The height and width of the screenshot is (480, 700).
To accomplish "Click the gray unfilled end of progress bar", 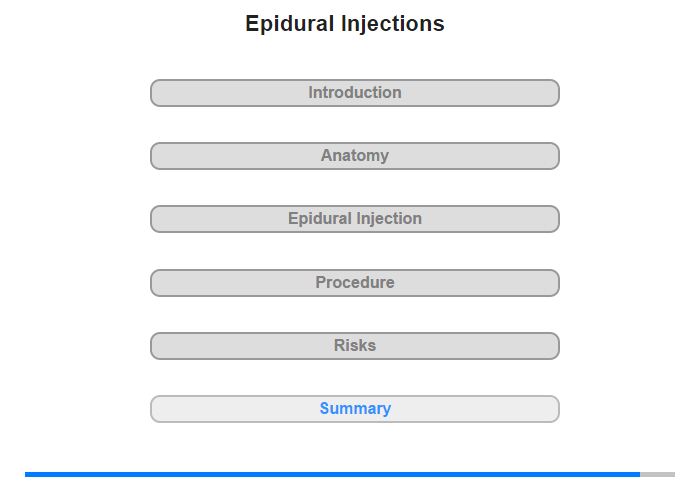I will click(657, 474).
